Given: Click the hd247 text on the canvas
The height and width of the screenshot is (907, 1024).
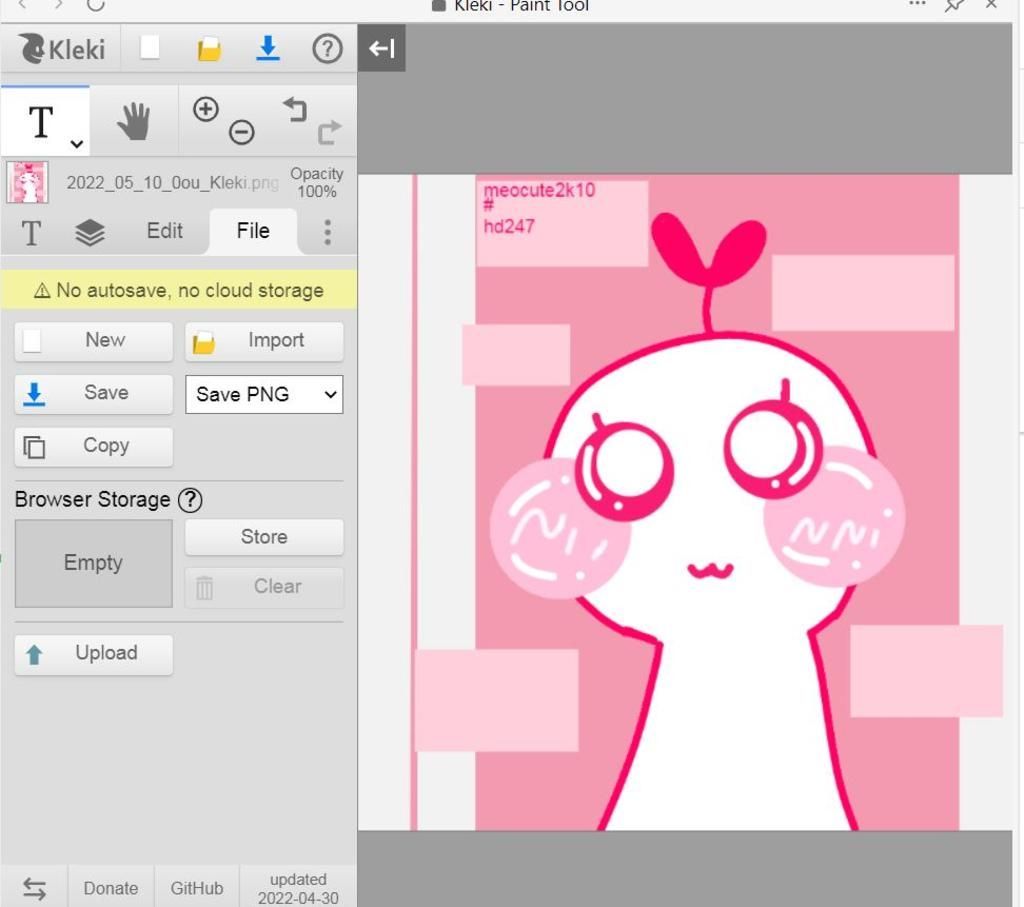Looking at the screenshot, I should coord(509,227).
